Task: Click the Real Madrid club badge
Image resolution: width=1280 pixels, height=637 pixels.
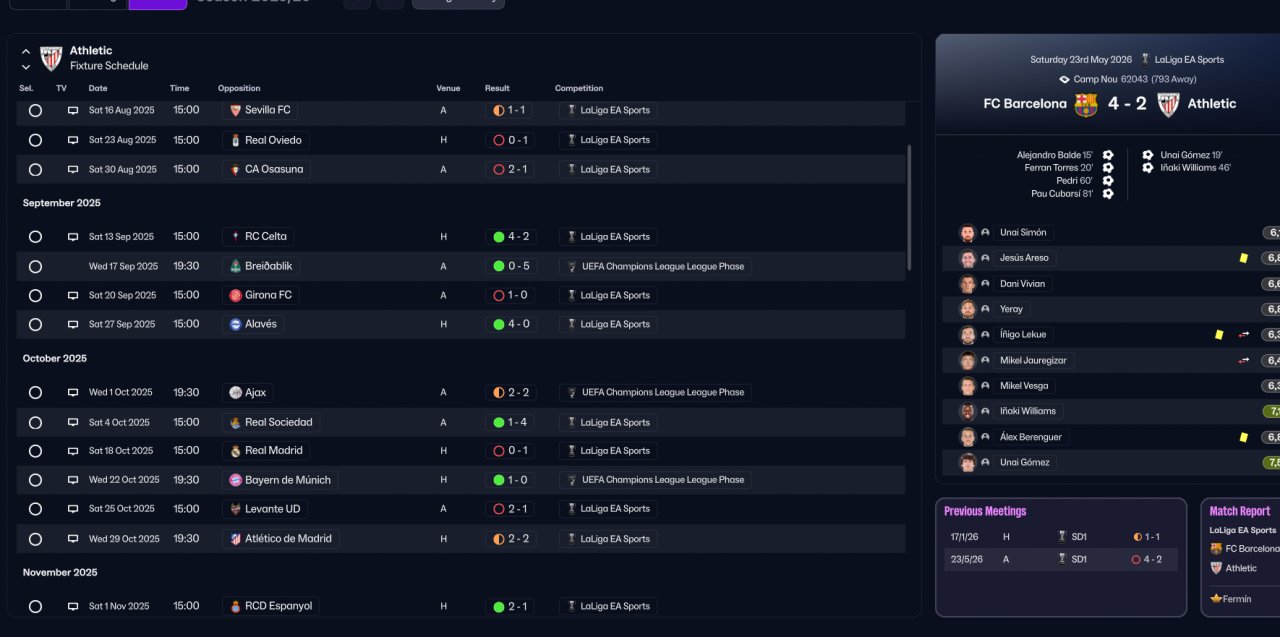Action: (x=235, y=451)
